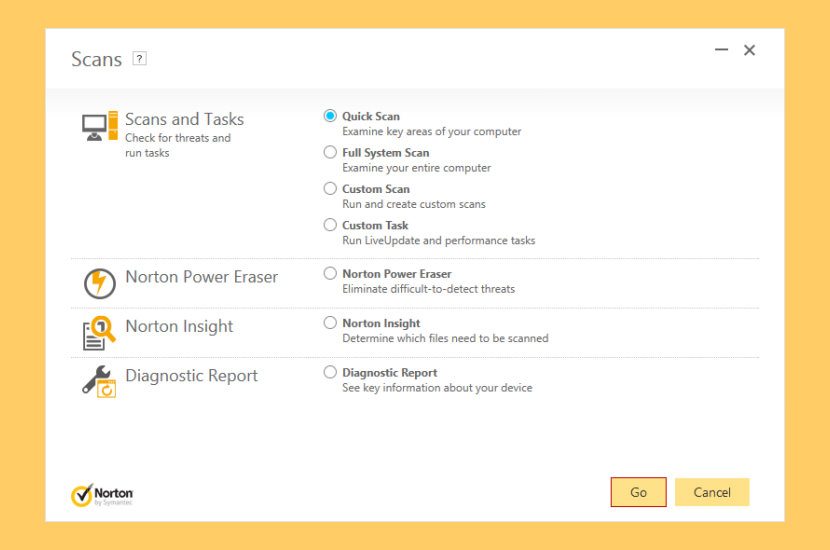The height and width of the screenshot is (550, 830).
Task: Open help via the question mark icon
Action: coord(139,59)
